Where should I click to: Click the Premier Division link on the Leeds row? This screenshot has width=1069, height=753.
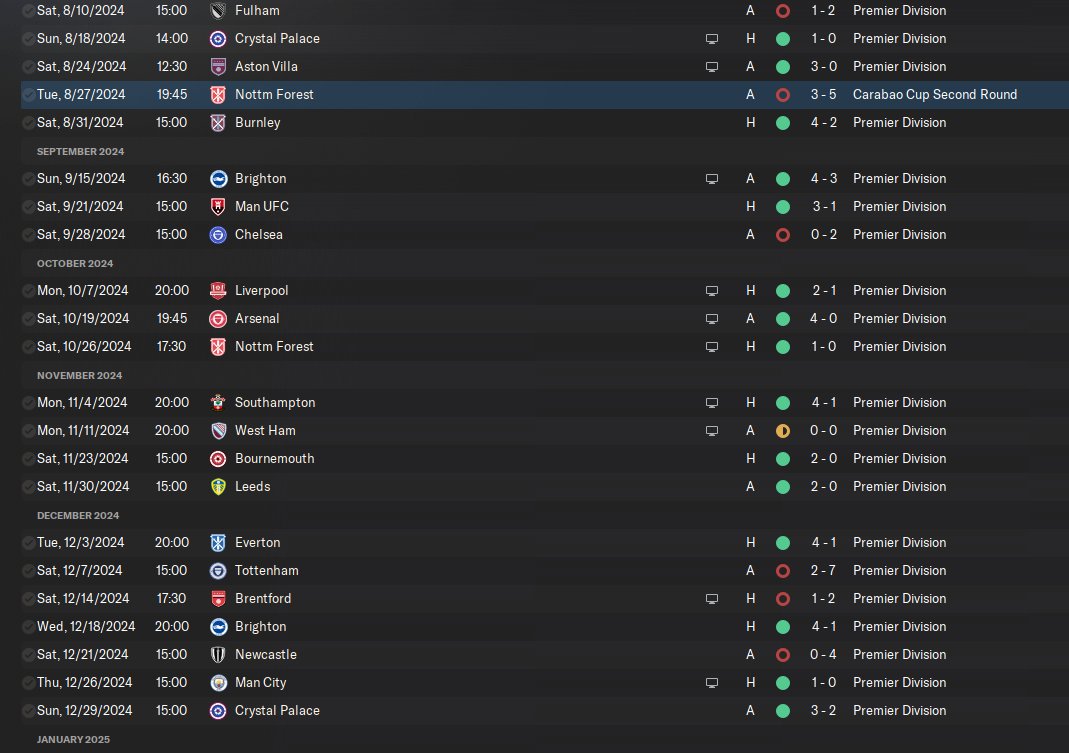pyautogui.click(x=899, y=487)
